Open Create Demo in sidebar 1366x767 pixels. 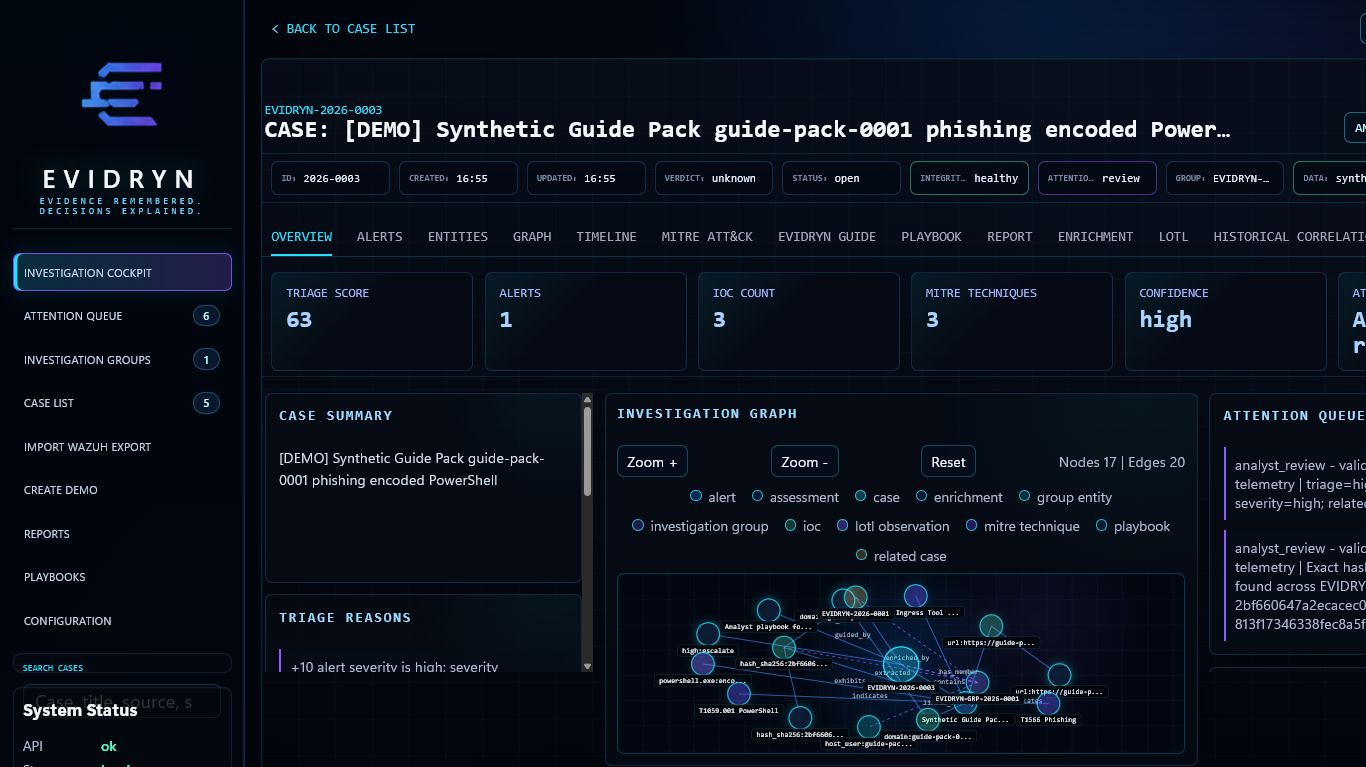(123, 490)
